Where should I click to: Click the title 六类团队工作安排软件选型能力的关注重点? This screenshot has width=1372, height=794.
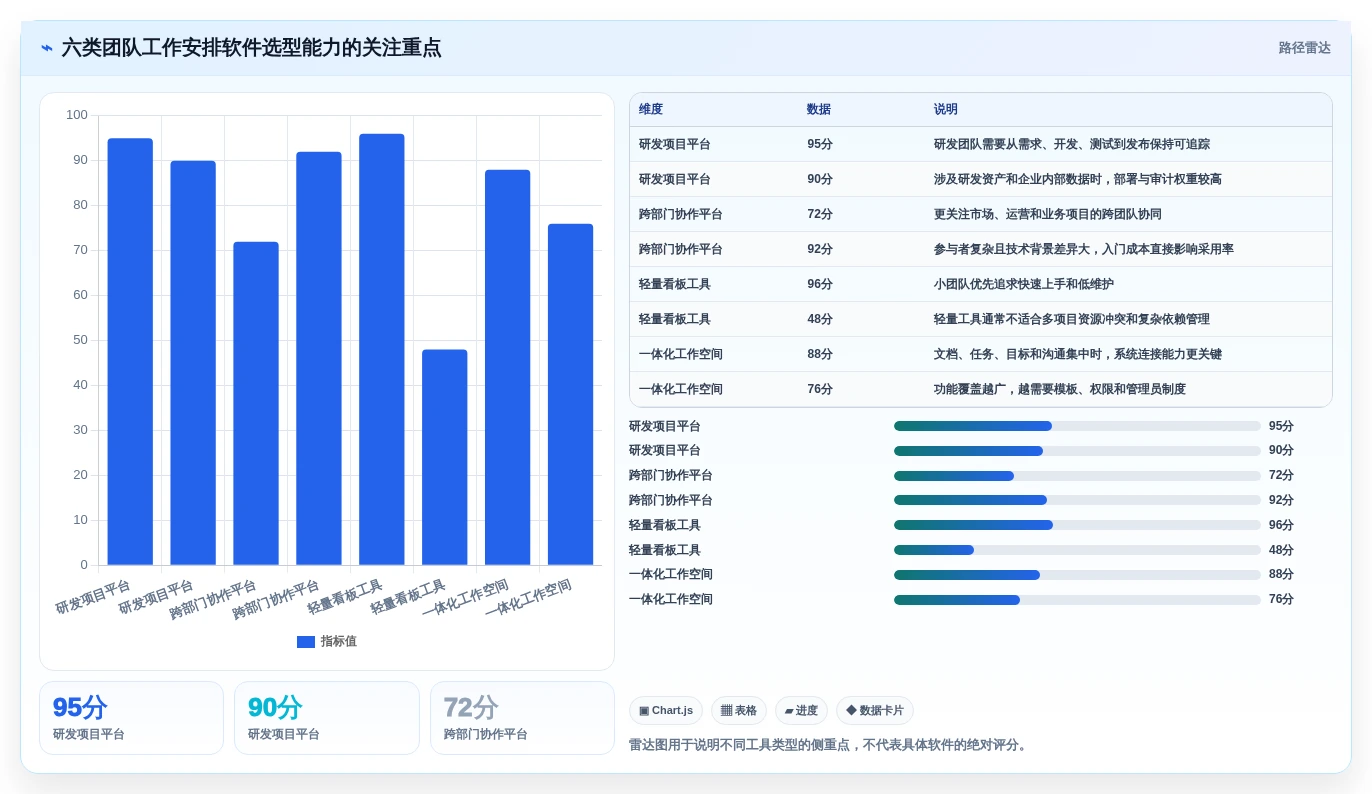click(x=251, y=48)
